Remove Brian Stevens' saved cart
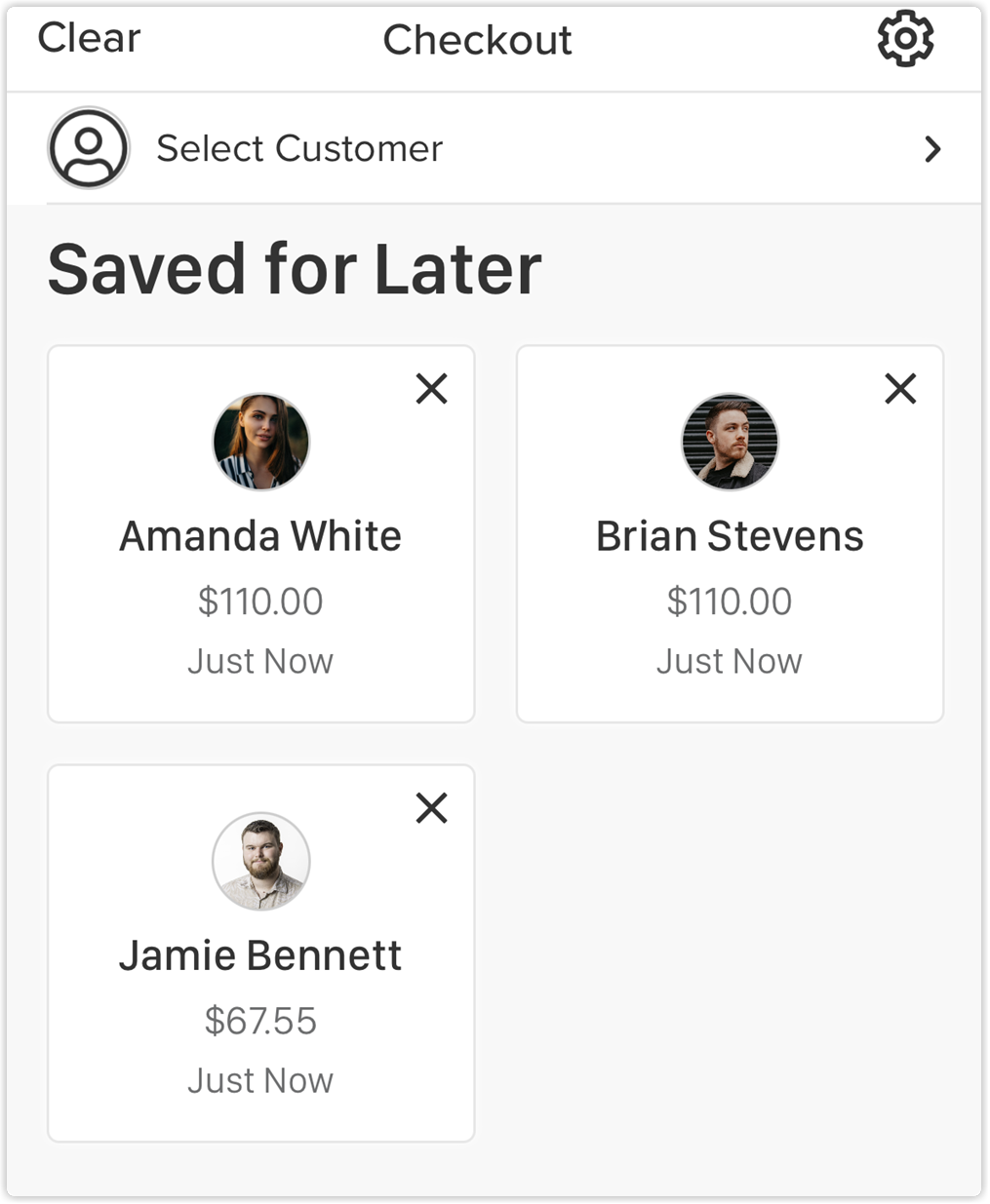The width and height of the screenshot is (990, 1204). pos(900,389)
